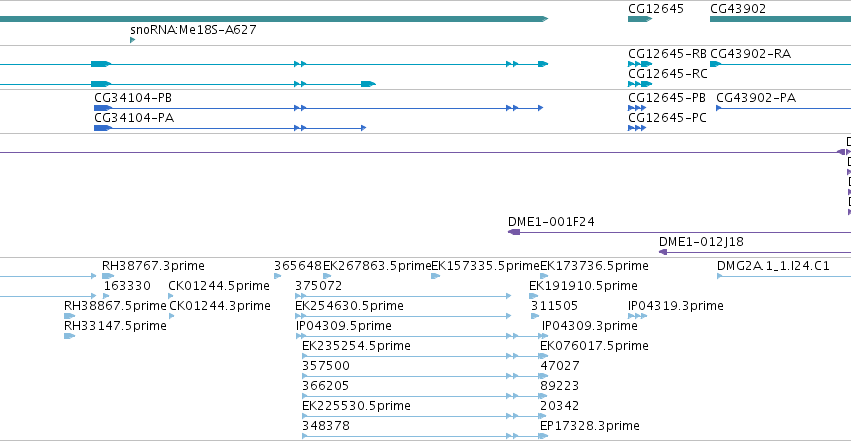This screenshot has width=851, height=441.
Task: Click the DME1-001F24 arrowhead glyph
Action: pyautogui.click(x=514, y=232)
